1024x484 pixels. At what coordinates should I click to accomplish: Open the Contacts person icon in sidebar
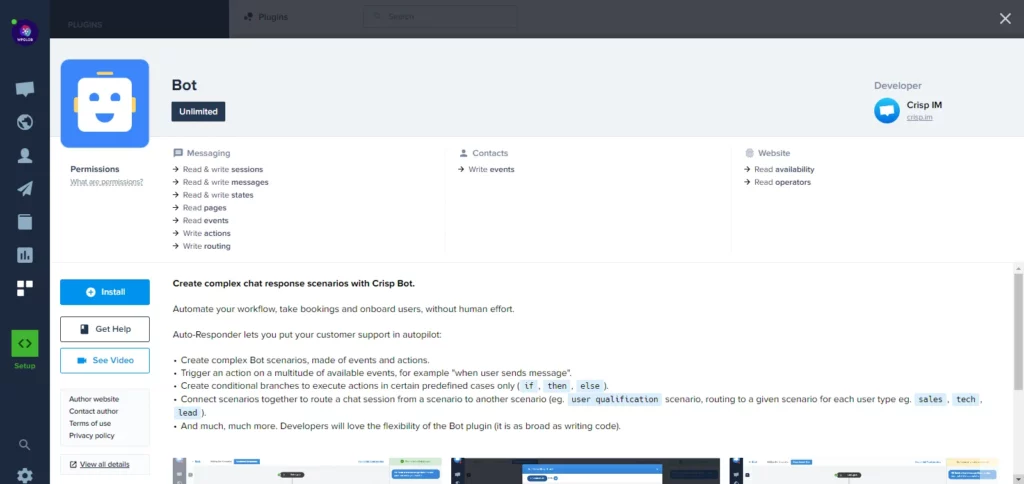[25, 155]
